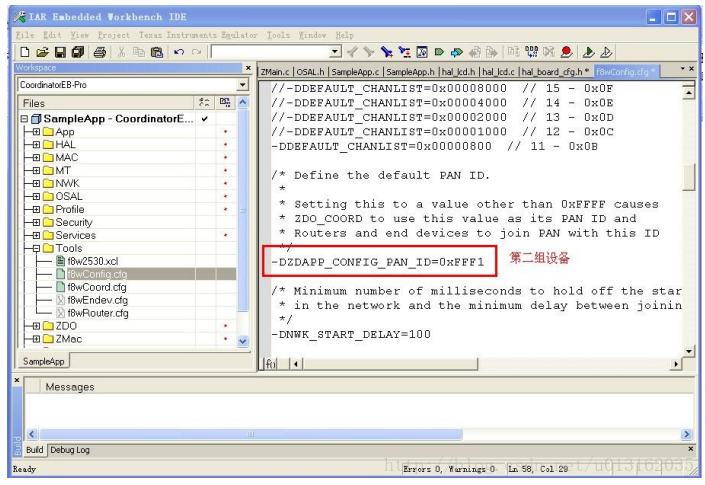
Task: Click the Paste toolbar icon
Action: click(156, 52)
